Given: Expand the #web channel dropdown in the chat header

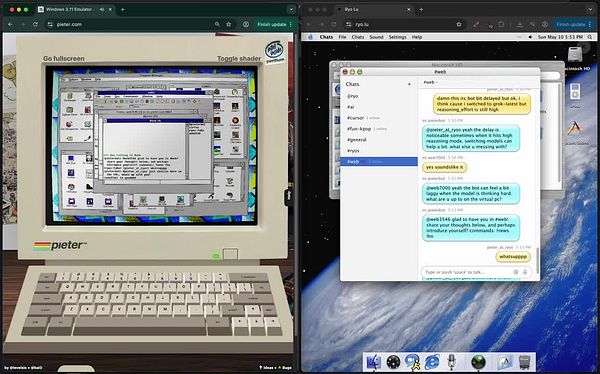Looking at the screenshot, I should [430, 82].
